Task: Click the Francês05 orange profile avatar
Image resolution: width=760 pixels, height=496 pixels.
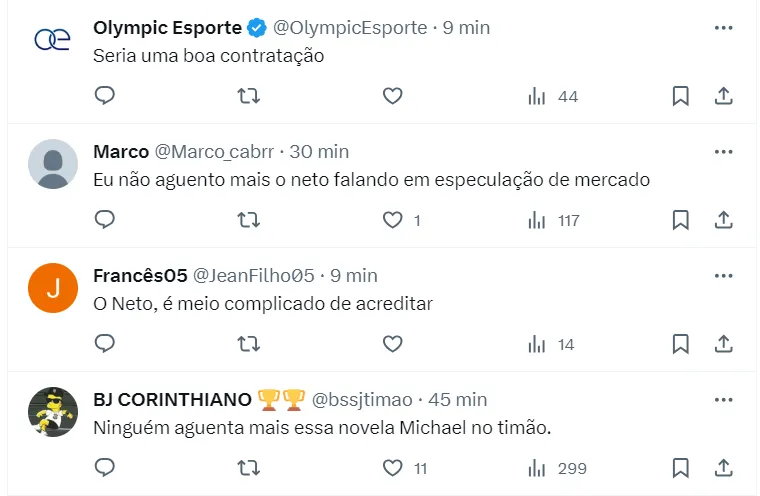Action: [x=53, y=288]
